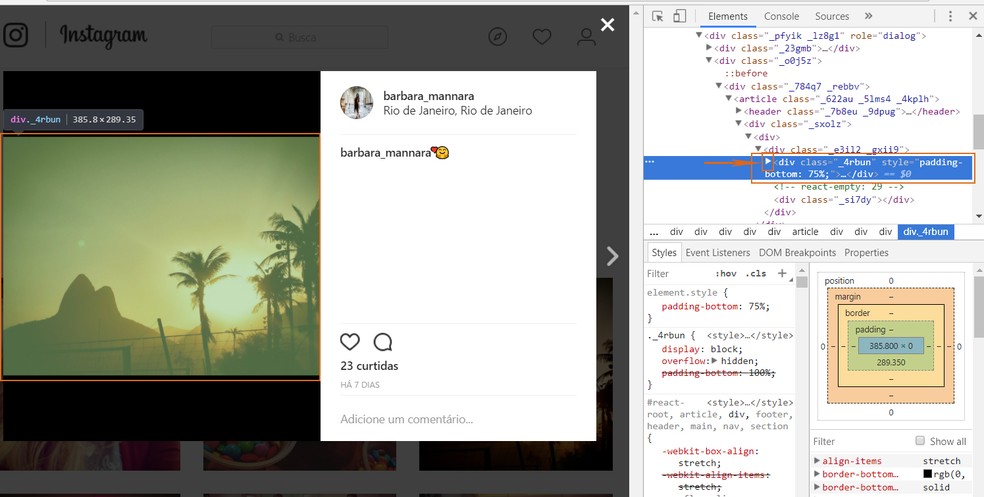Collapse the article _622au node
Screen dimensions: 984x497
pyautogui.click(x=729, y=99)
